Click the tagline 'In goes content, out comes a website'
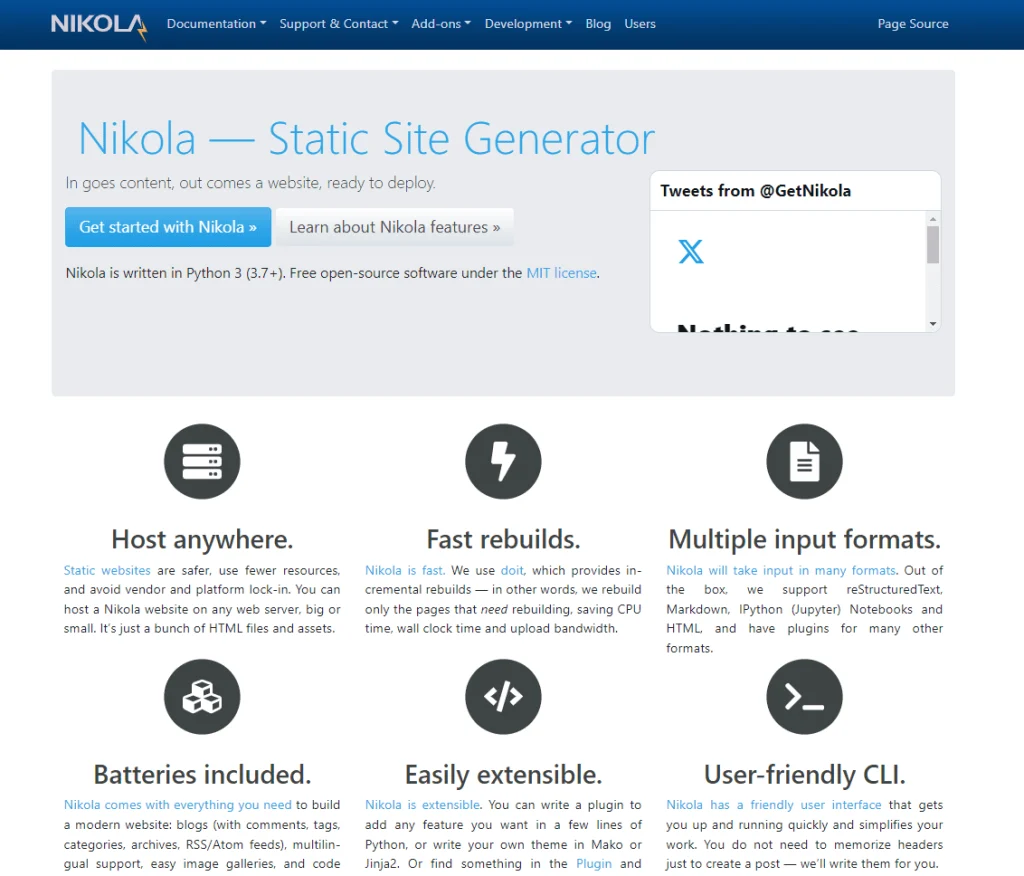Viewport: 1024px width, 876px height. [x=250, y=183]
